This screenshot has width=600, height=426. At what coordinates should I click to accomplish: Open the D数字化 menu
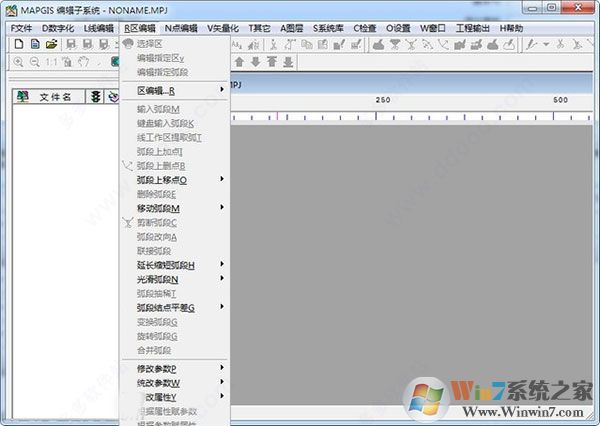pyautogui.click(x=58, y=28)
